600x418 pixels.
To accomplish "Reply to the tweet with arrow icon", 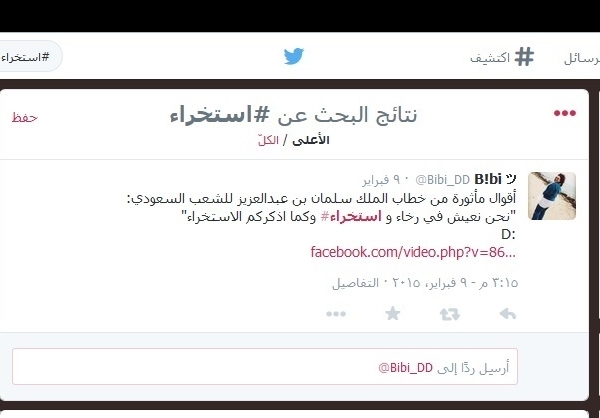I will click(508, 314).
